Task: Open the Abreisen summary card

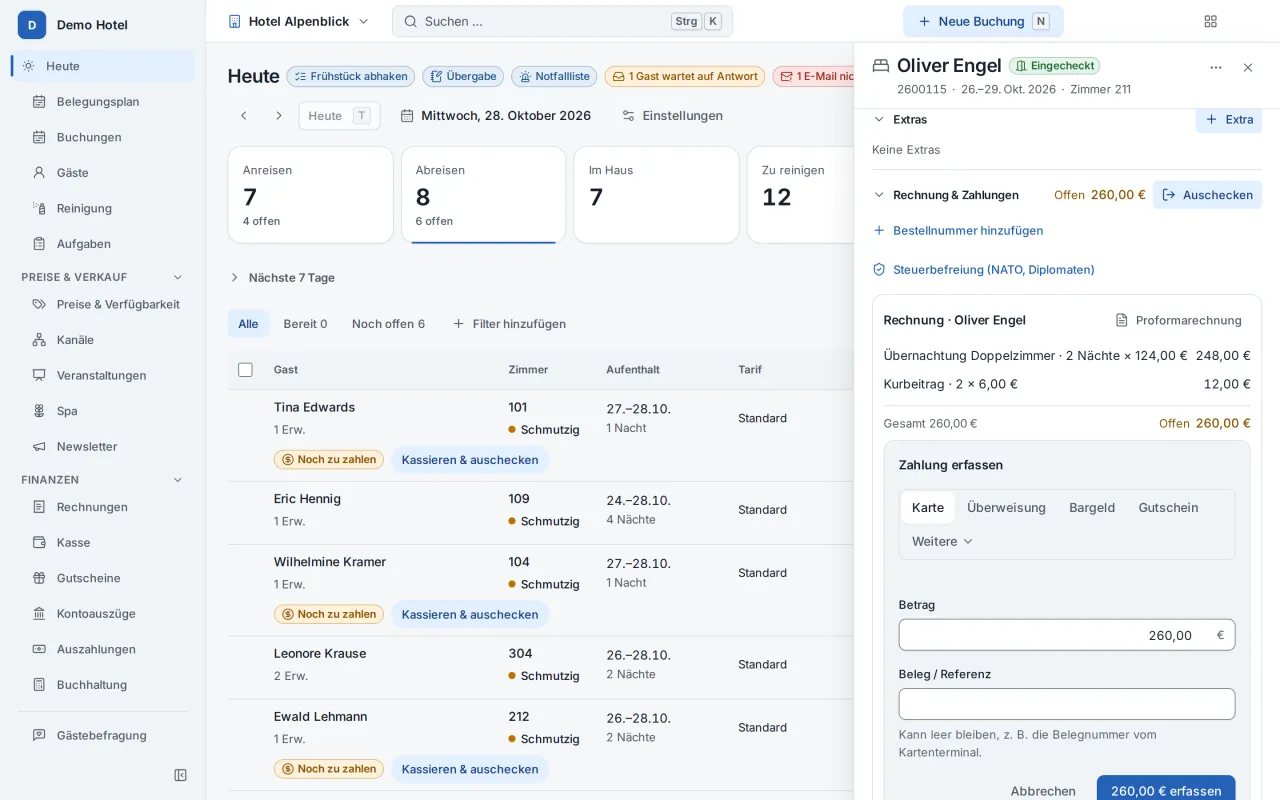Action: coord(484,195)
